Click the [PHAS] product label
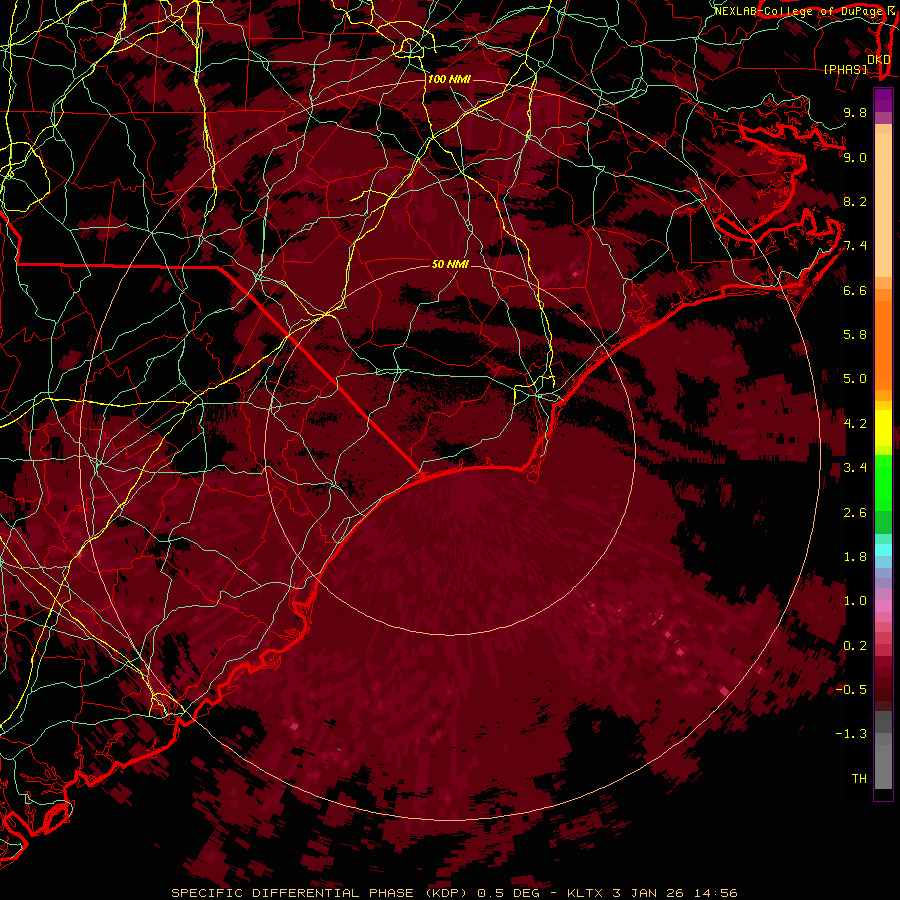The width and height of the screenshot is (900, 900). pyautogui.click(x=846, y=69)
